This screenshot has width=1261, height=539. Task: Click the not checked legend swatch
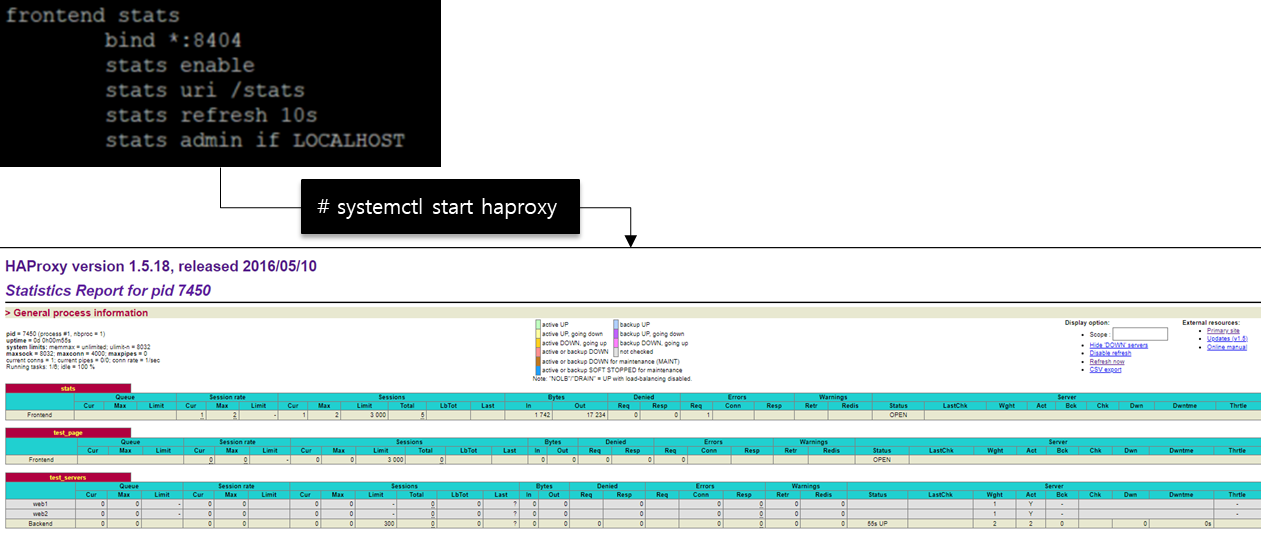click(x=615, y=351)
